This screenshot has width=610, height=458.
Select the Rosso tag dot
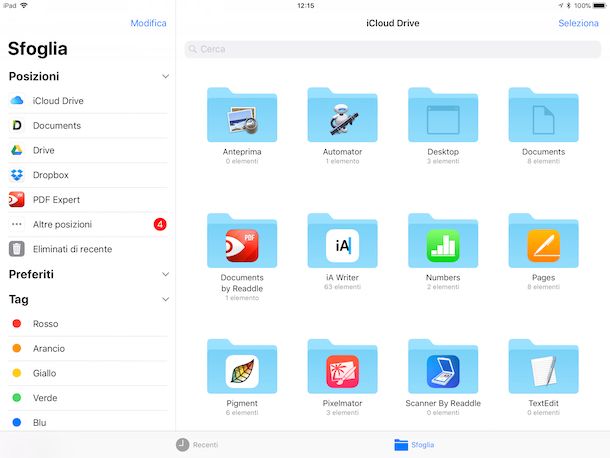tap(17, 323)
